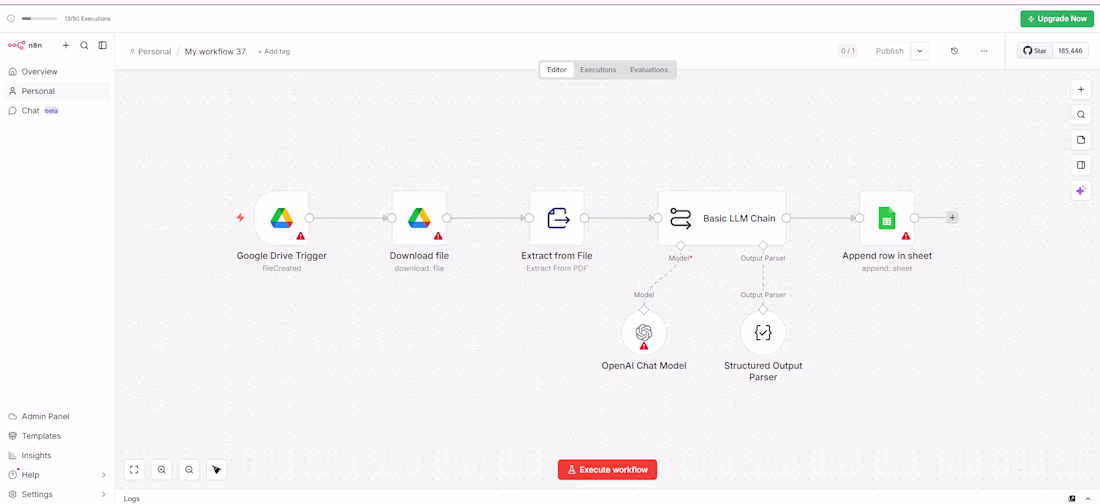Open the Download file Google Drive node
The height and width of the screenshot is (504, 1100).
click(x=419, y=218)
